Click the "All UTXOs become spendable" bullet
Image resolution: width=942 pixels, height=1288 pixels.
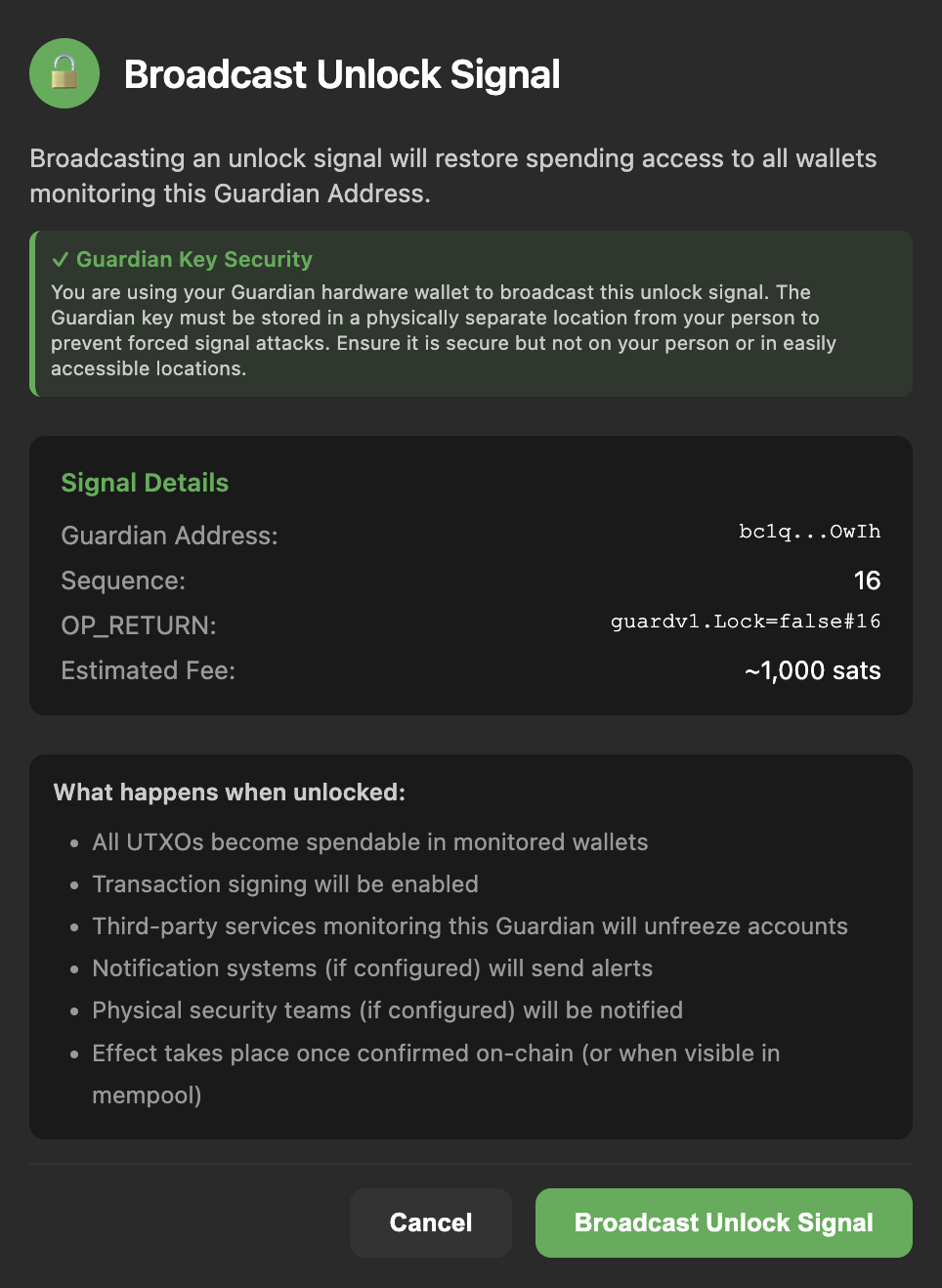(x=369, y=842)
